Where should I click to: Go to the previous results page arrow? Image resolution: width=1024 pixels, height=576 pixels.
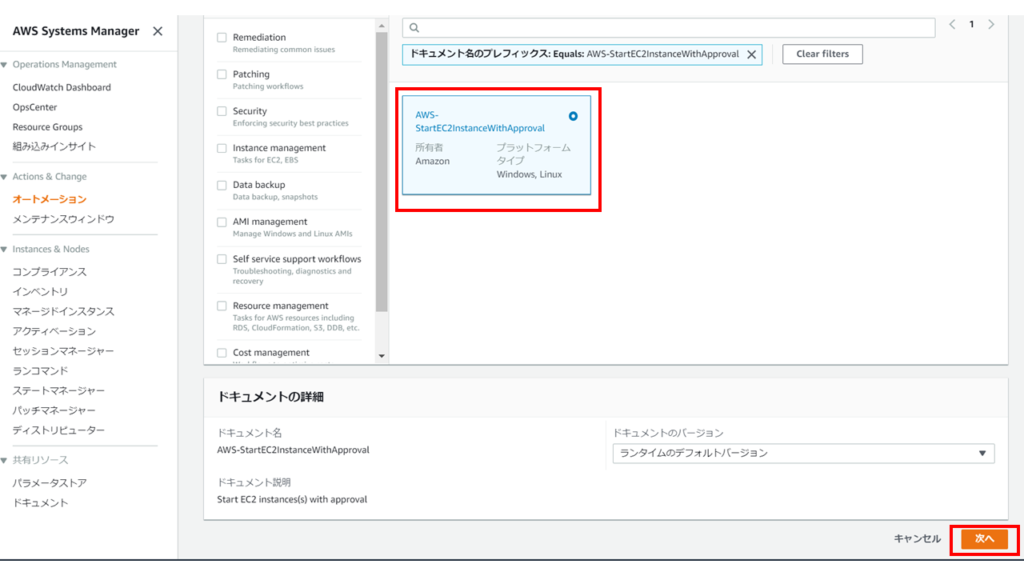pyautogui.click(x=952, y=24)
